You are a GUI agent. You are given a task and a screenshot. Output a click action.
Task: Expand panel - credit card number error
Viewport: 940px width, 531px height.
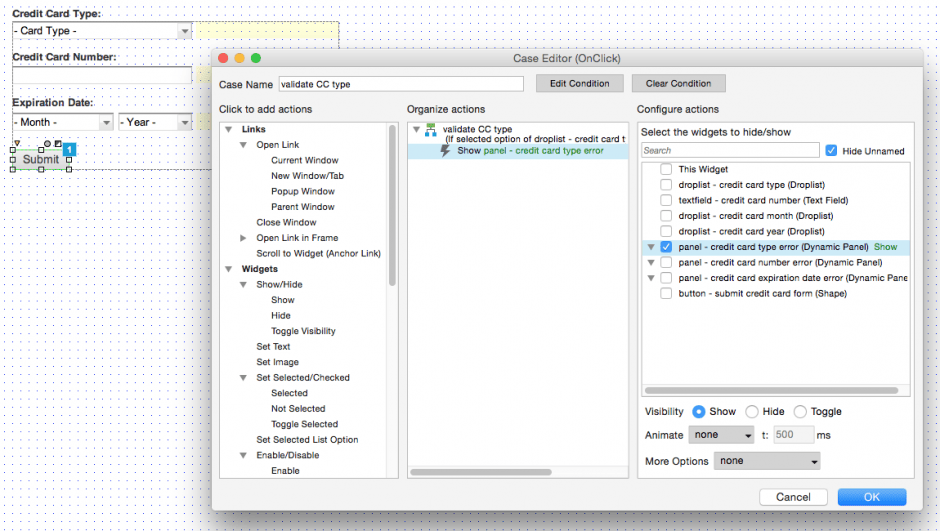coord(652,263)
